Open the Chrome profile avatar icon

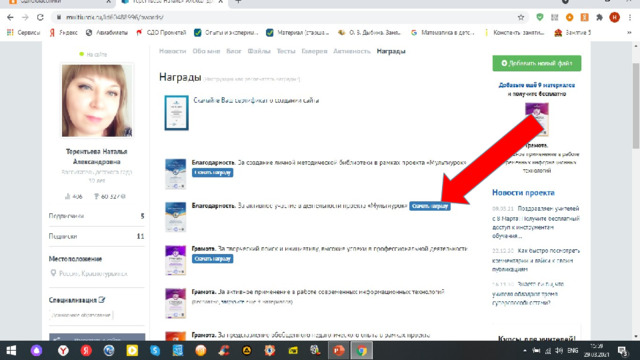[x=614, y=17]
